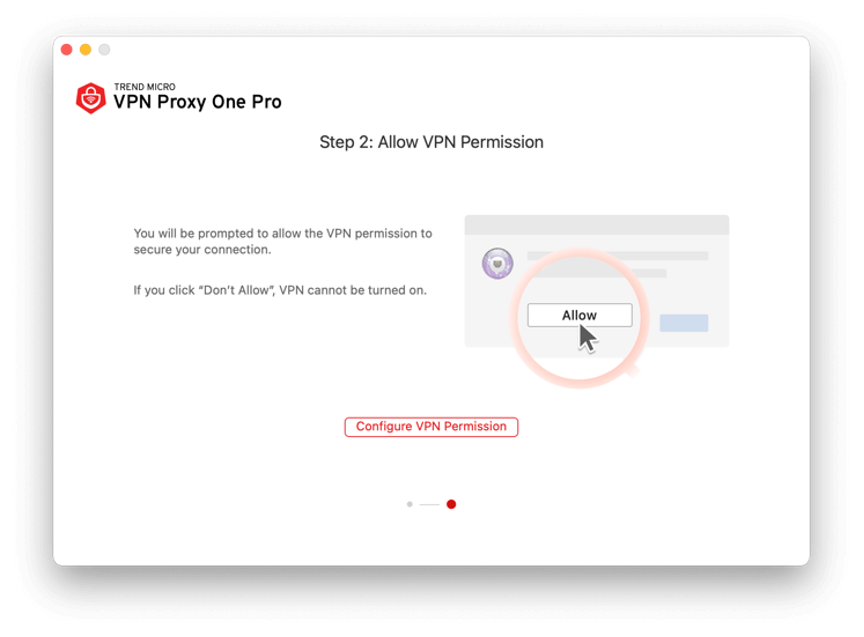864x637 pixels.
Task: Click the "Don't Allow" warning sentence
Action: 280,290
